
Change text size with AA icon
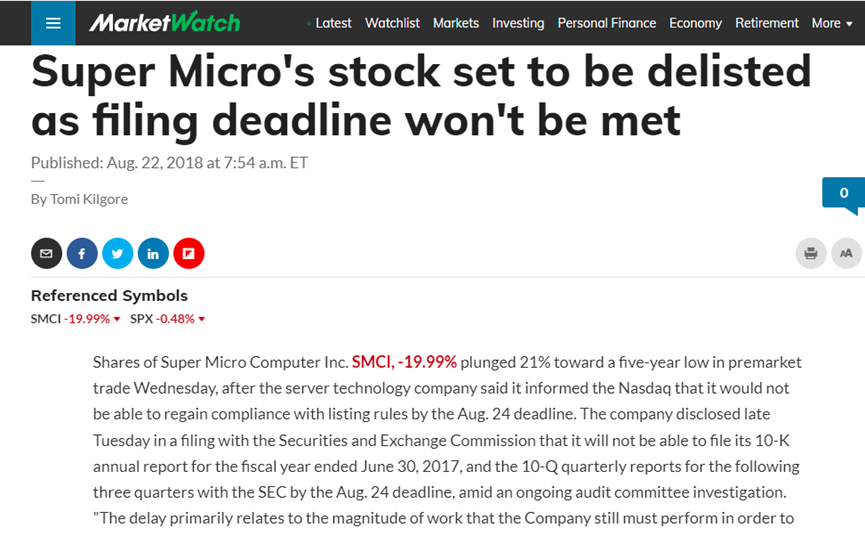[846, 254]
